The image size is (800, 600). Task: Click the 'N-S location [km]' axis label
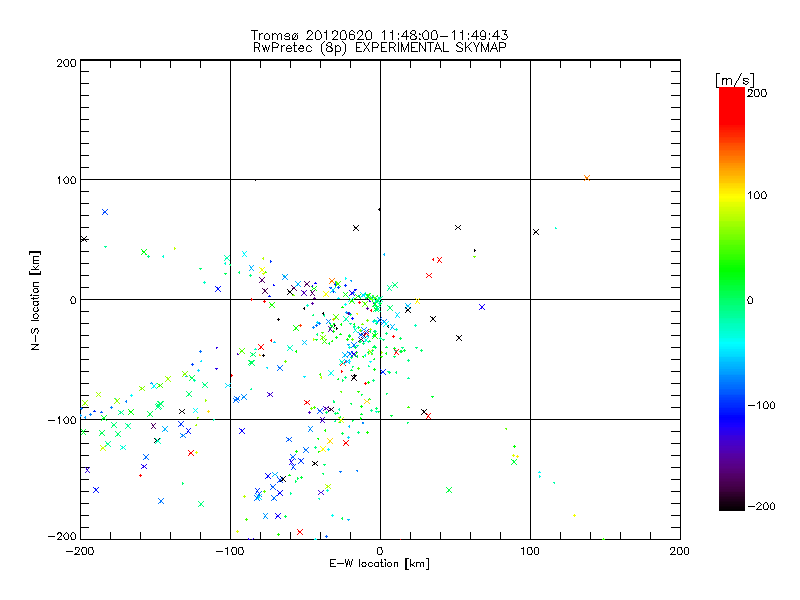(35, 301)
